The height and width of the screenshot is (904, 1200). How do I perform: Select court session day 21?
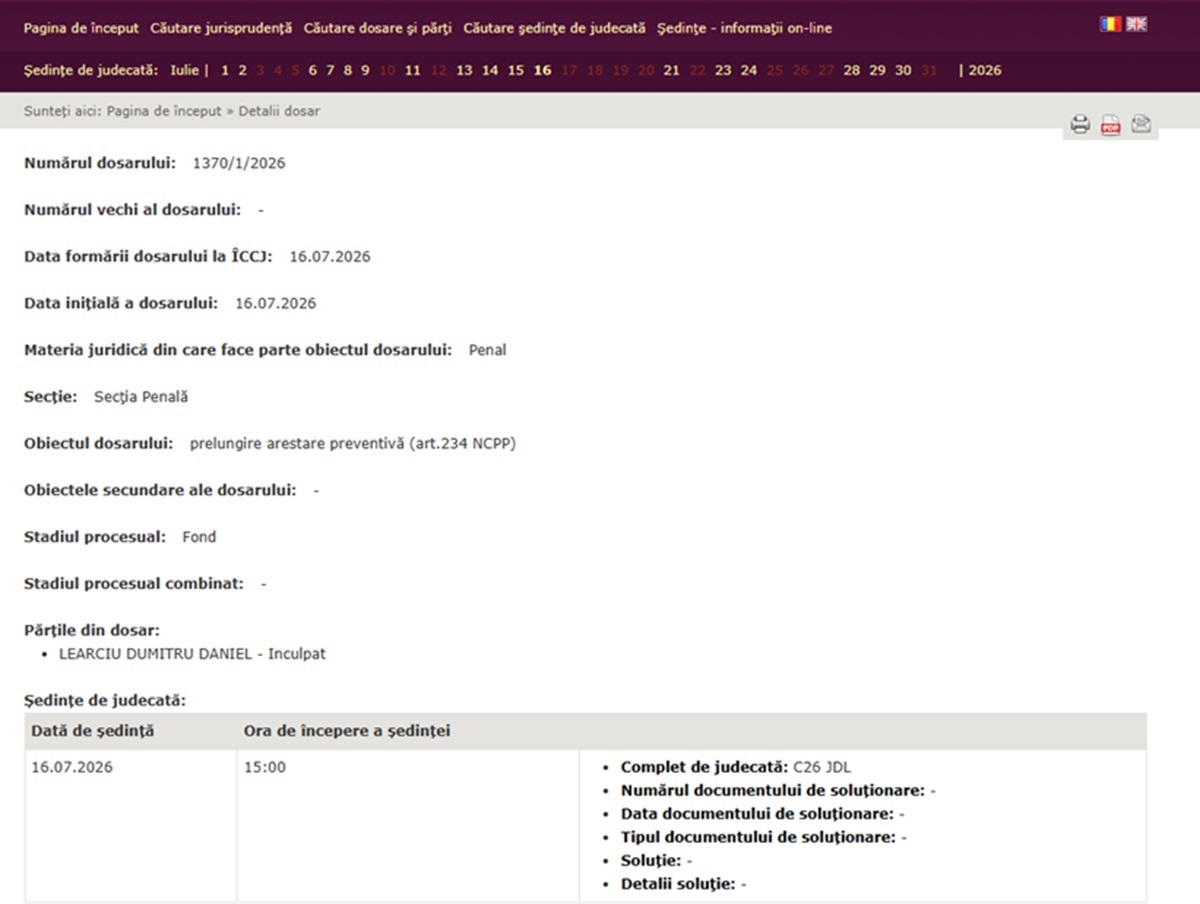671,70
